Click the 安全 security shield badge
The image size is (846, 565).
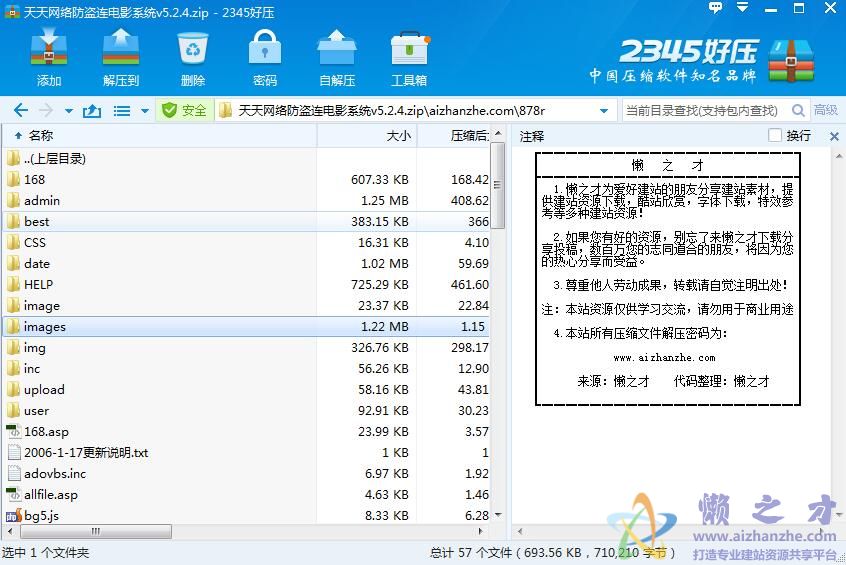coord(184,111)
